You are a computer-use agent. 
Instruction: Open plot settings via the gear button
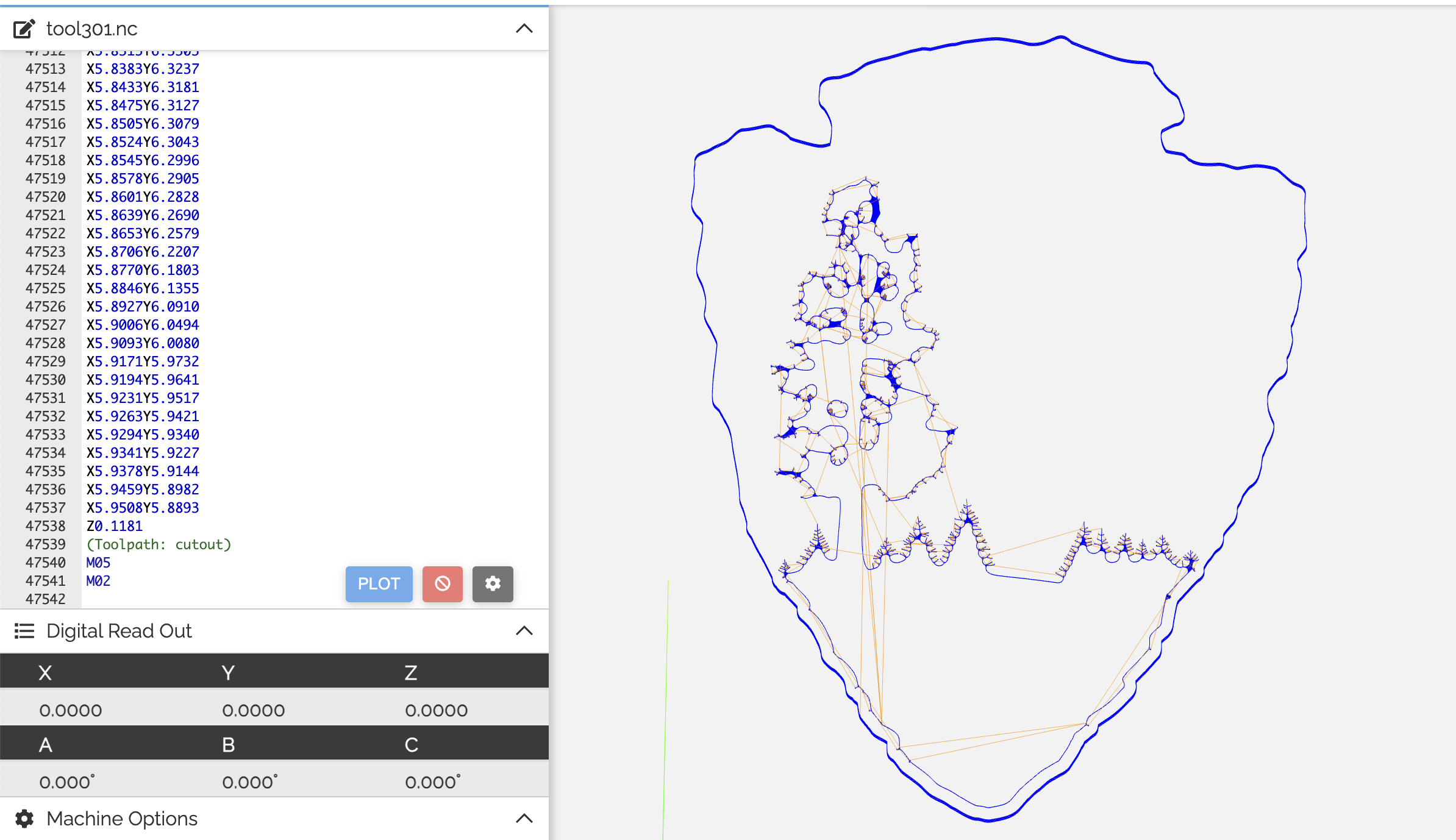[493, 584]
